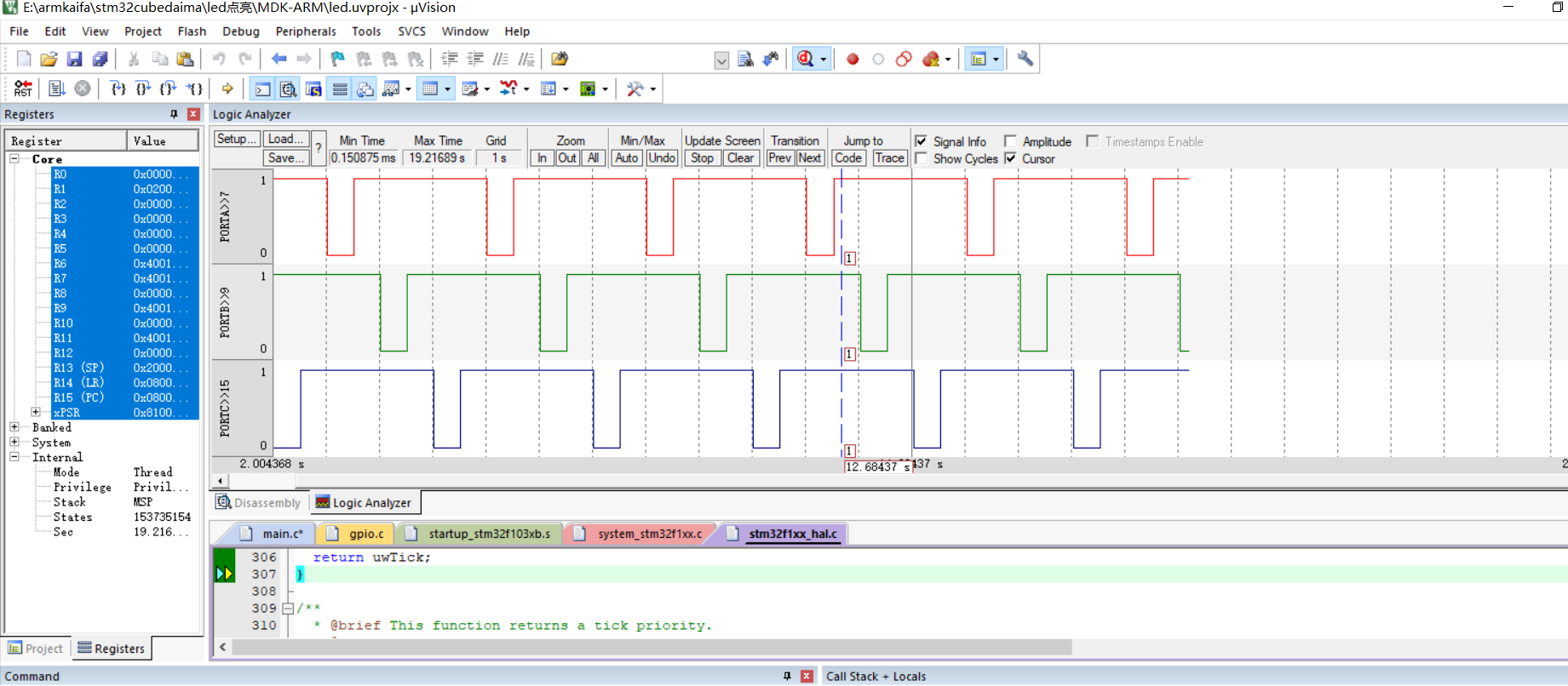Open the Flash menu
Viewport: 1568px width, 686px height.
click(x=192, y=31)
